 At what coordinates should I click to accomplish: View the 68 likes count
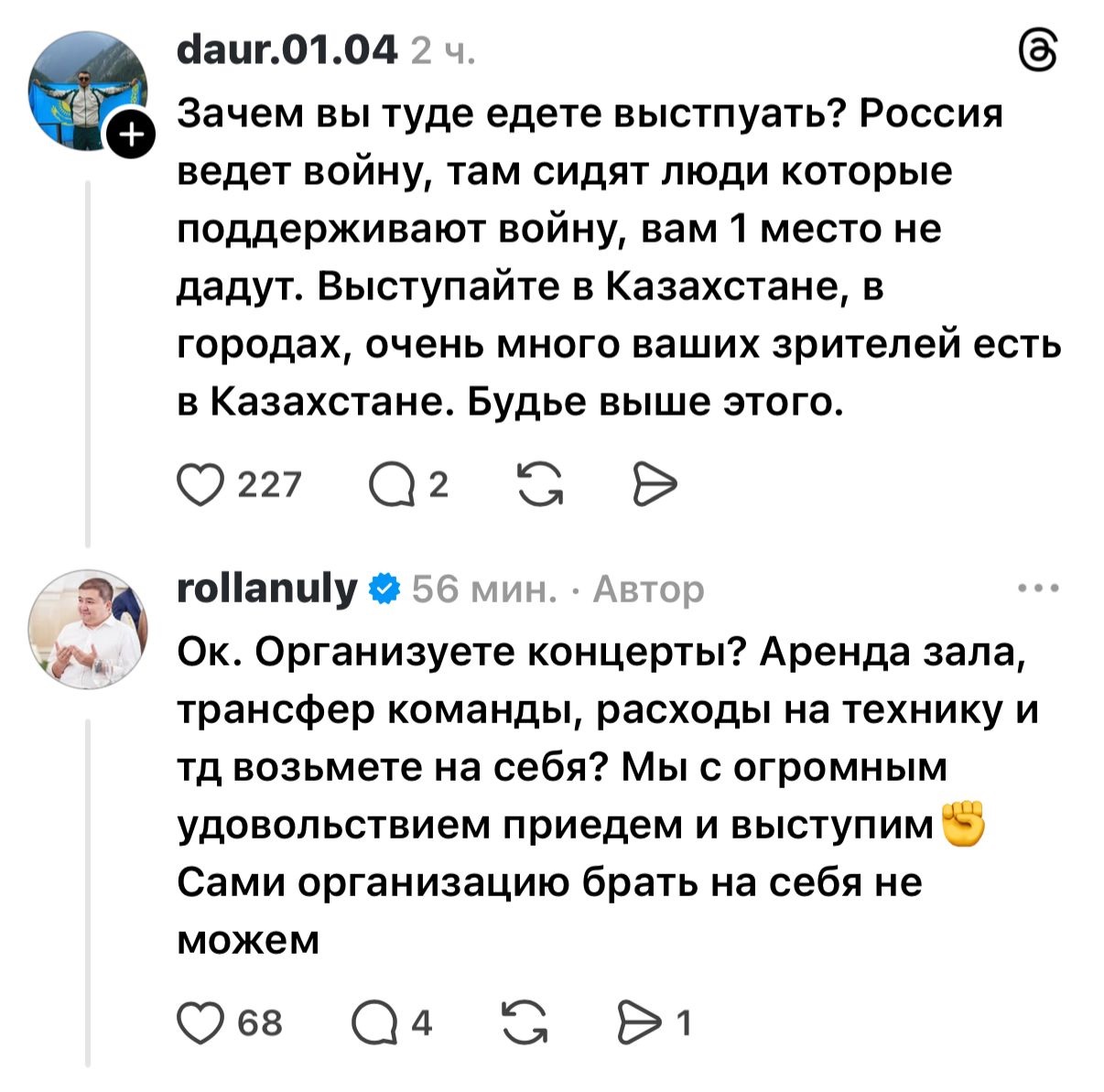coord(260,1022)
